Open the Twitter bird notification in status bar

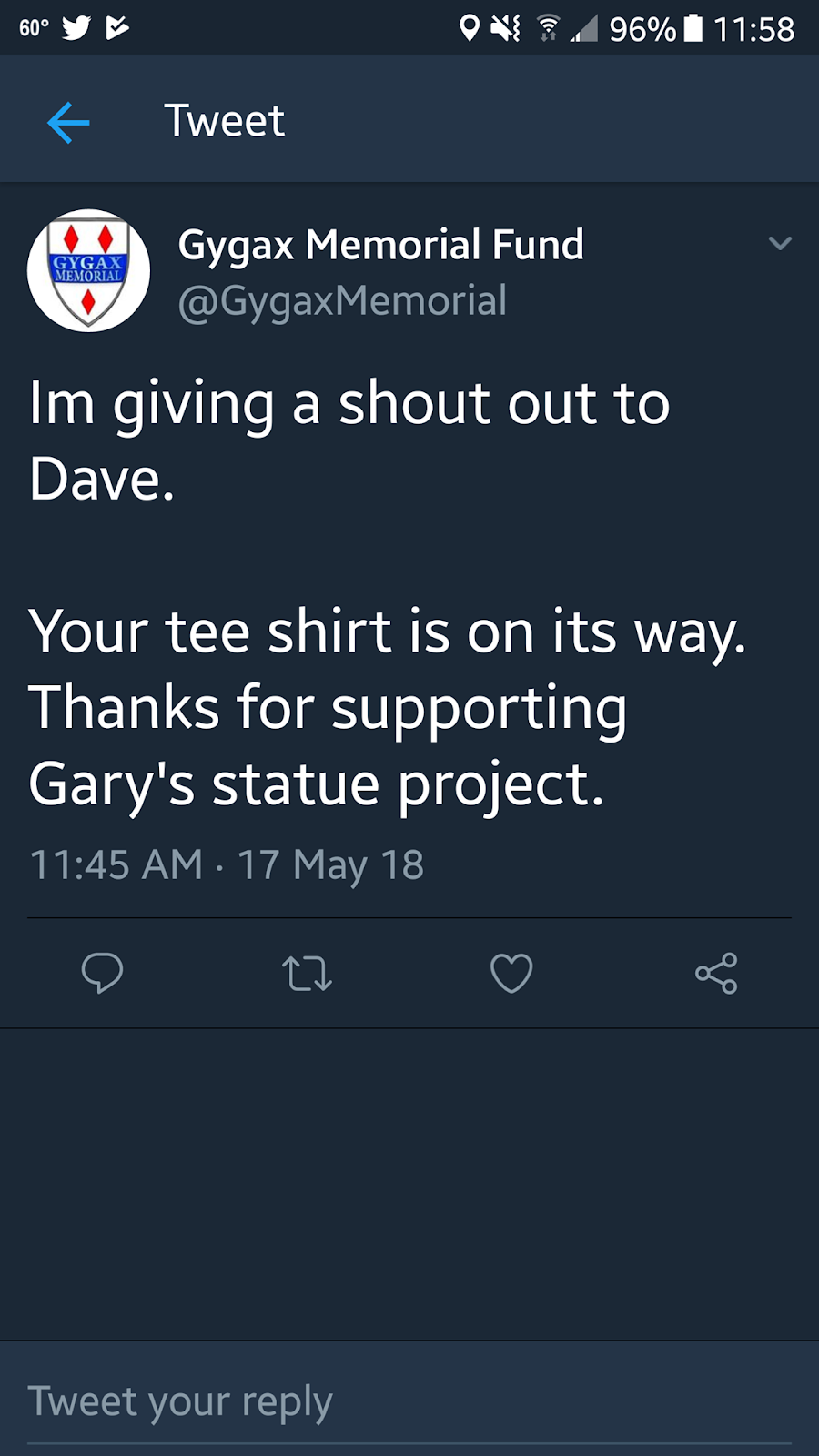click(77, 28)
